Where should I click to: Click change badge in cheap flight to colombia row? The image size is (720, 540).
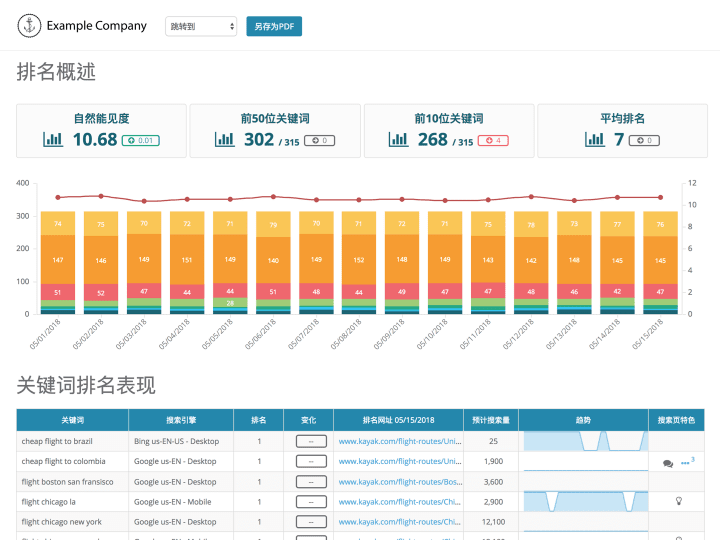311,461
